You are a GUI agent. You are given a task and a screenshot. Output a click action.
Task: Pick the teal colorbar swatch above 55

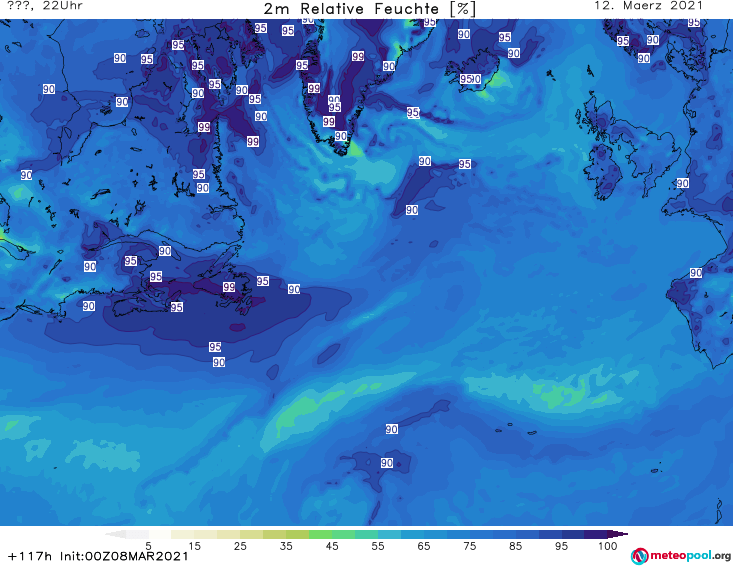point(366,534)
